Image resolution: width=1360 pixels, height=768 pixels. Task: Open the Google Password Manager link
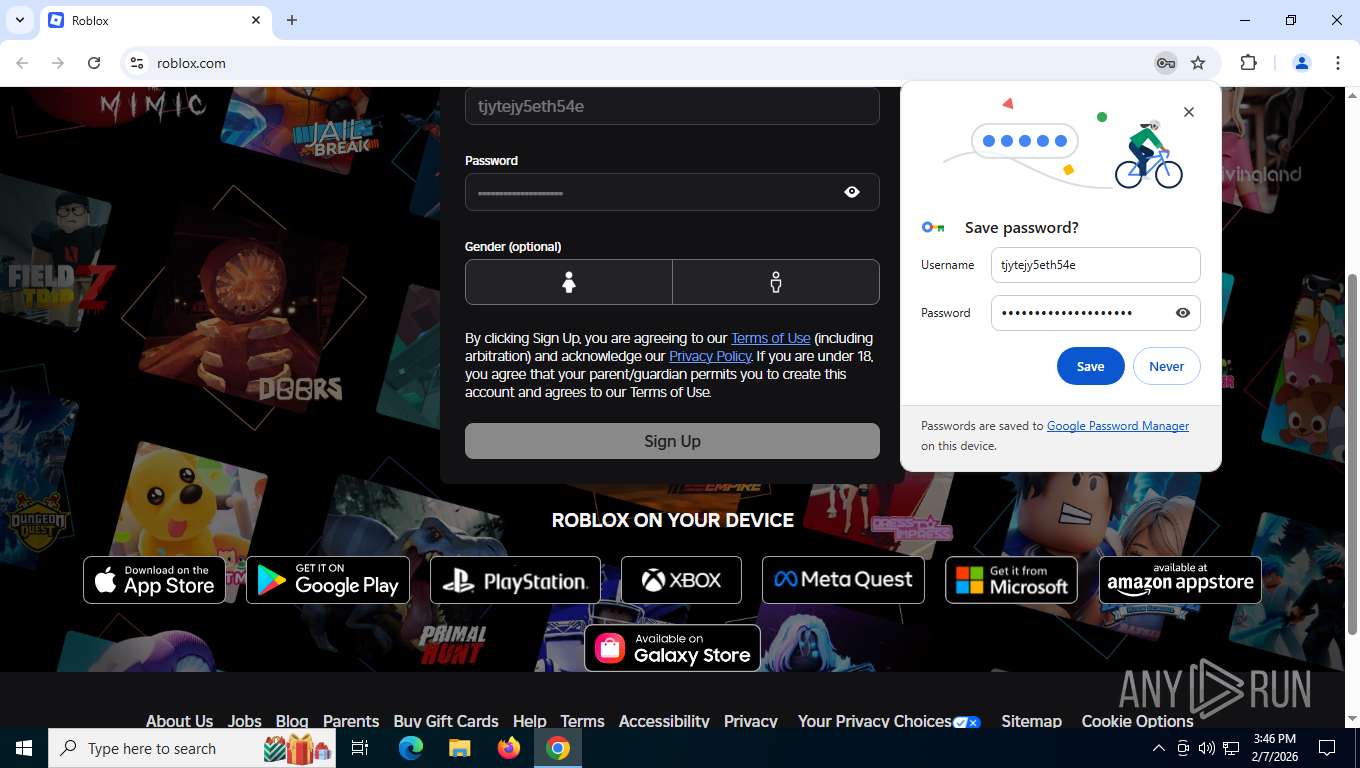click(x=1118, y=426)
